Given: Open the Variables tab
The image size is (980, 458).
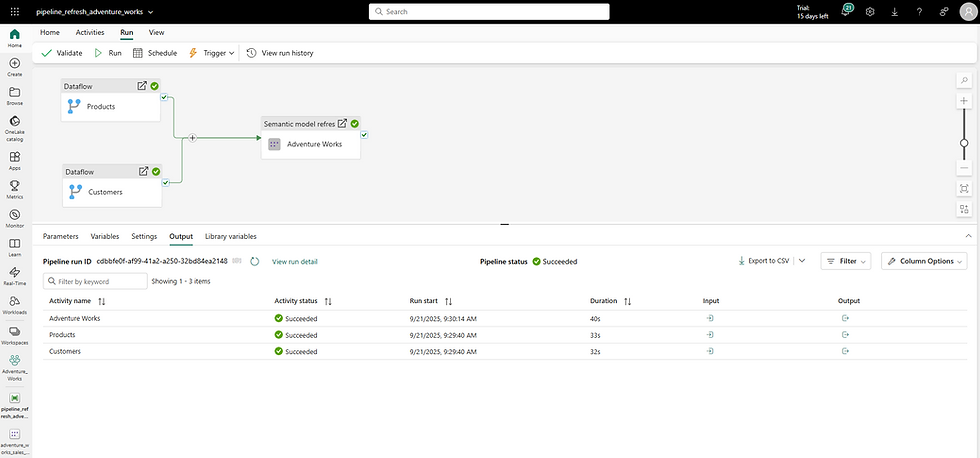Looking at the screenshot, I should click(105, 236).
